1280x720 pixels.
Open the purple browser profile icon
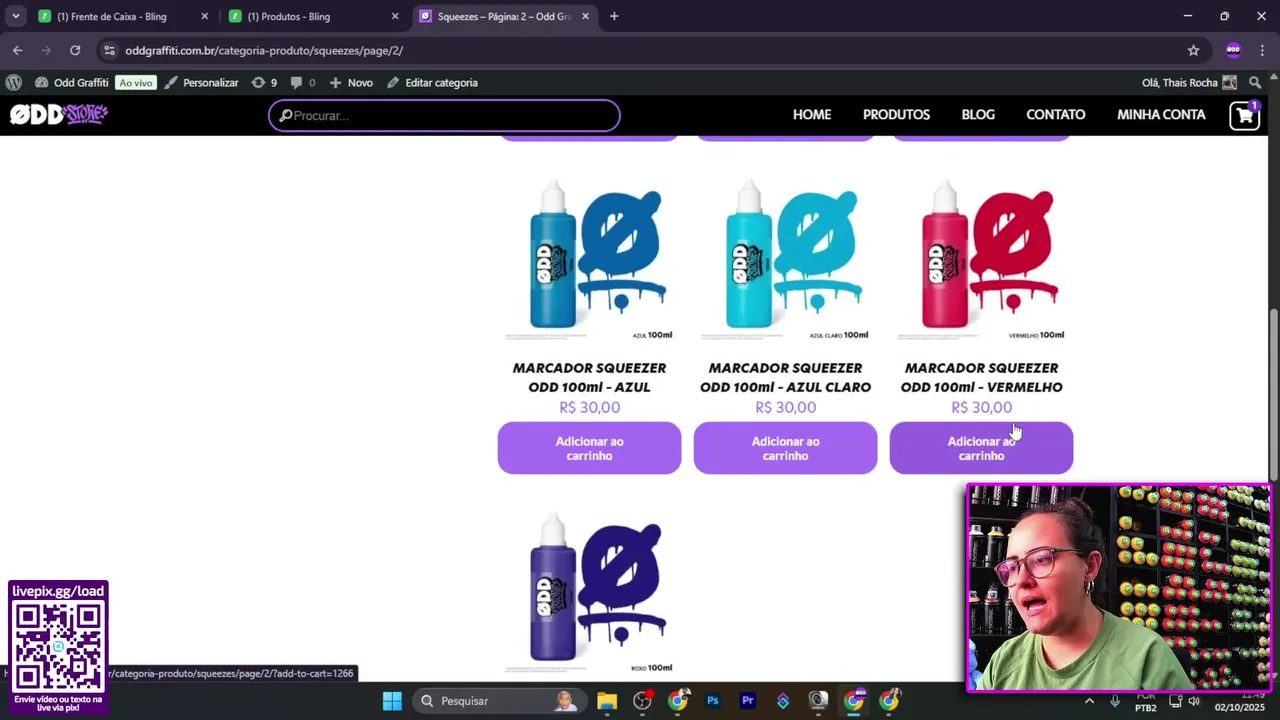[1233, 50]
